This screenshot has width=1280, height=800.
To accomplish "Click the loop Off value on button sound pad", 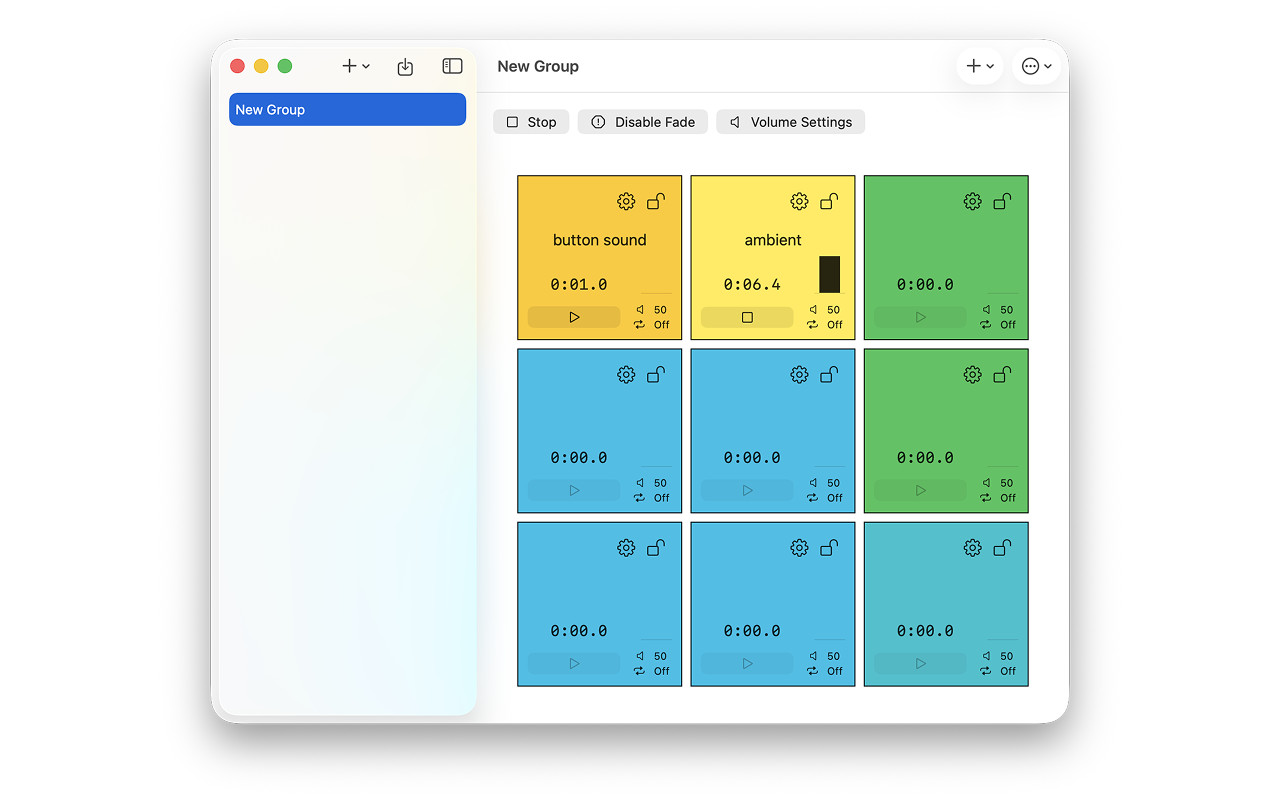I will 662,325.
